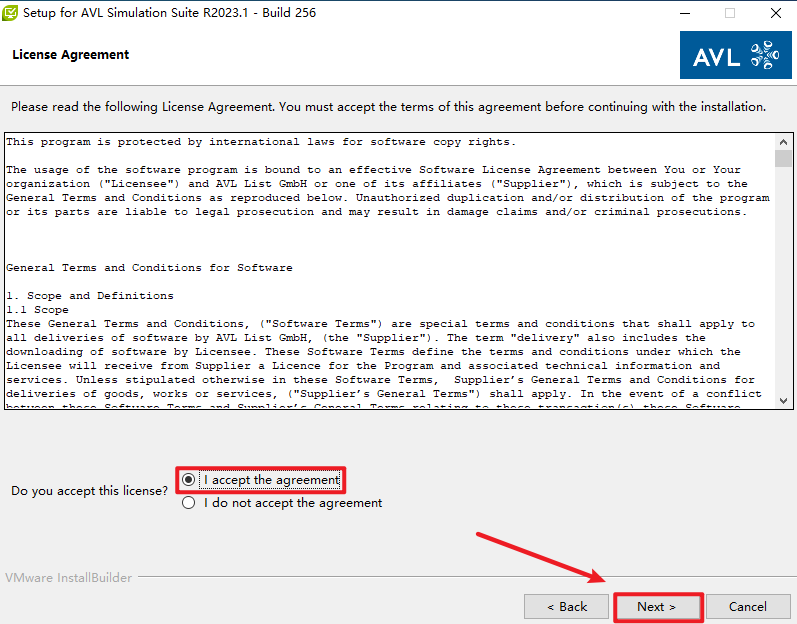The height and width of the screenshot is (624, 797).
Task: Click the AVL setup icon in title bar
Action: coord(10,13)
